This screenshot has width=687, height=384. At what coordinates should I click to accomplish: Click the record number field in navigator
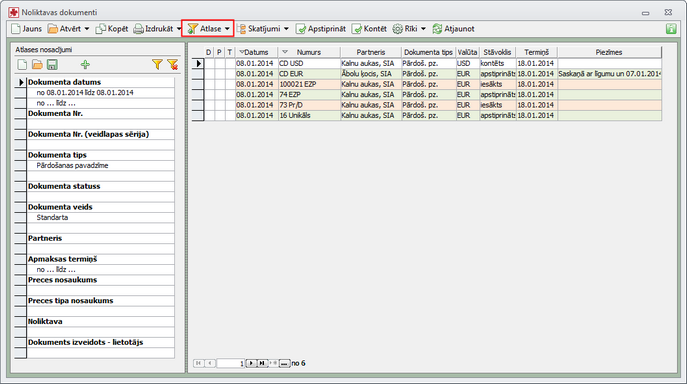click(231, 363)
